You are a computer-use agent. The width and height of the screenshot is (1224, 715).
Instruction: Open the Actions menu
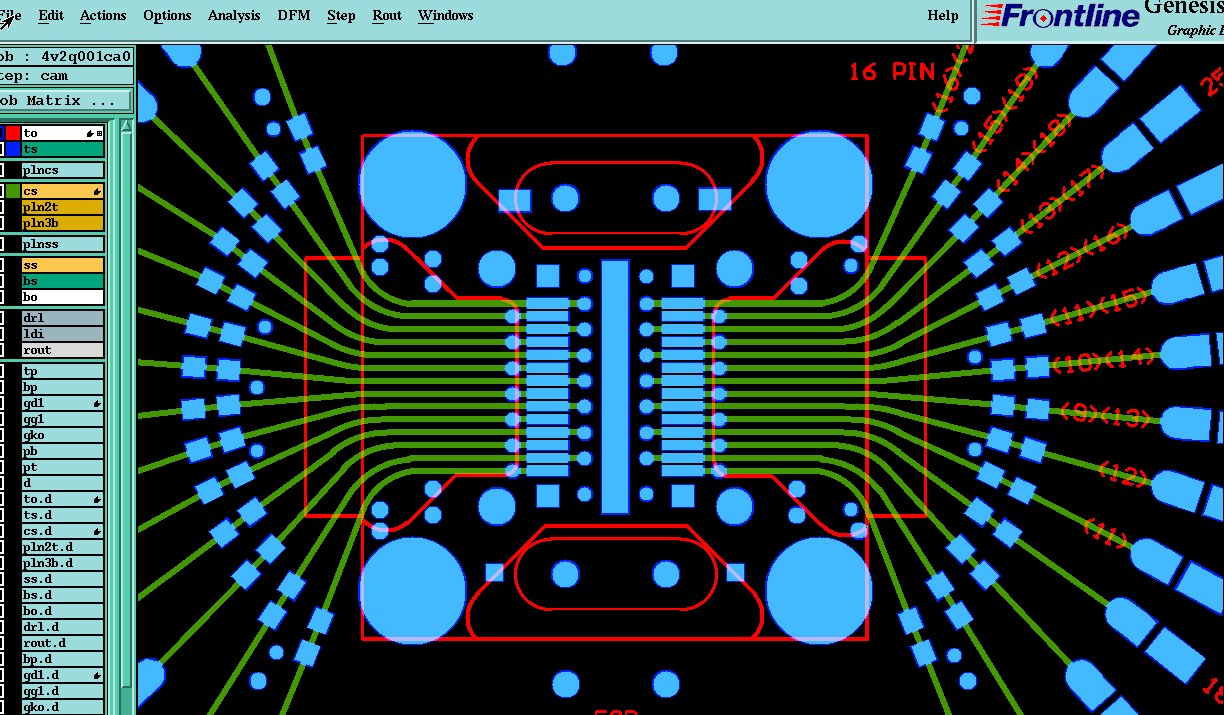(103, 15)
